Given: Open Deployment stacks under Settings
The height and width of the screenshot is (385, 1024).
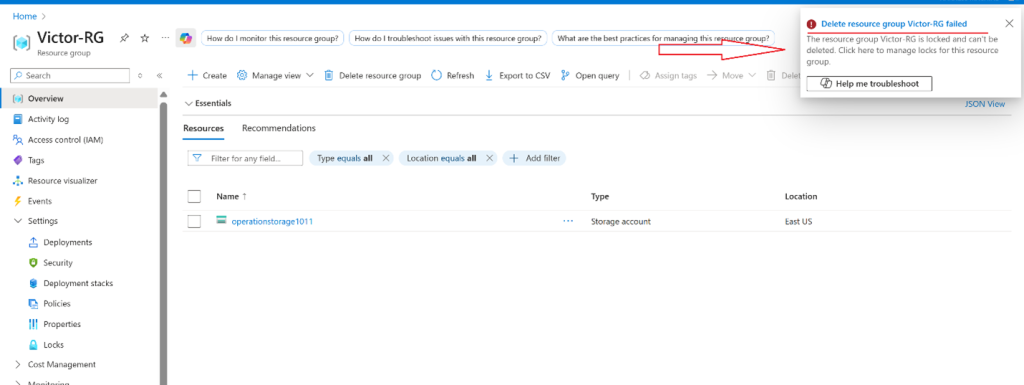Looking at the screenshot, I should click(x=78, y=283).
